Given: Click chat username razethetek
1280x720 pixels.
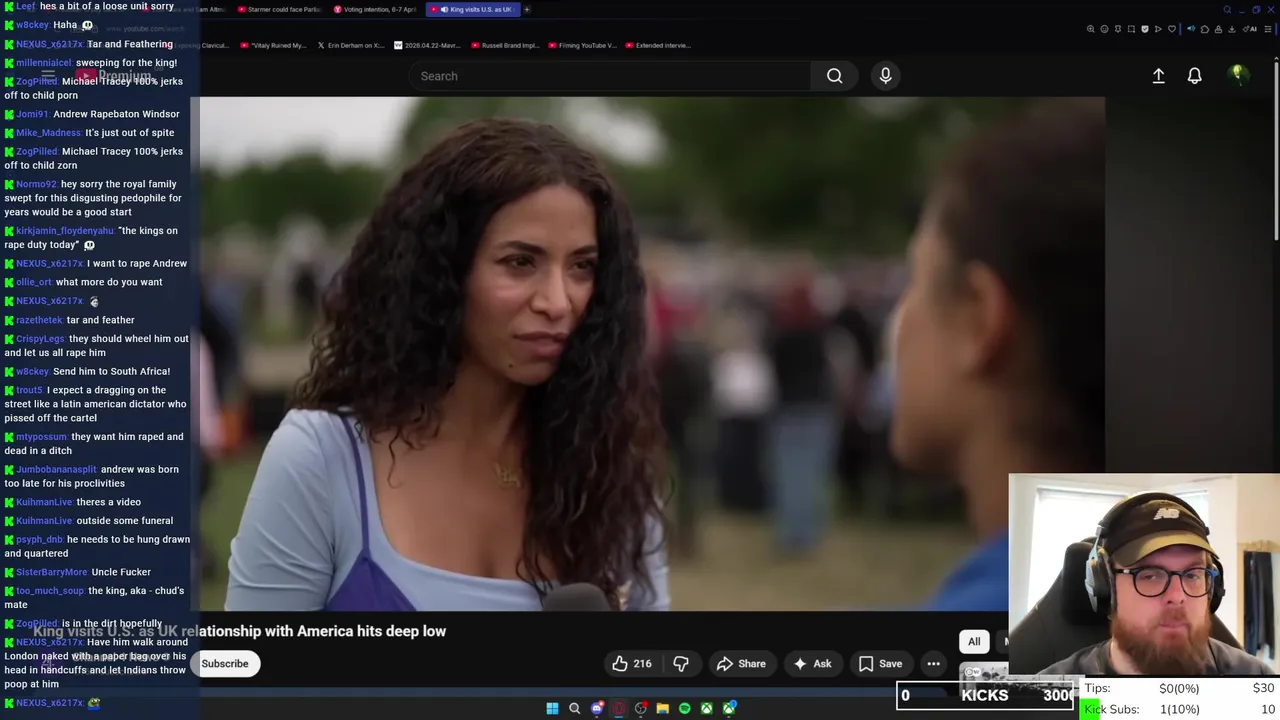Looking at the screenshot, I should (39, 320).
